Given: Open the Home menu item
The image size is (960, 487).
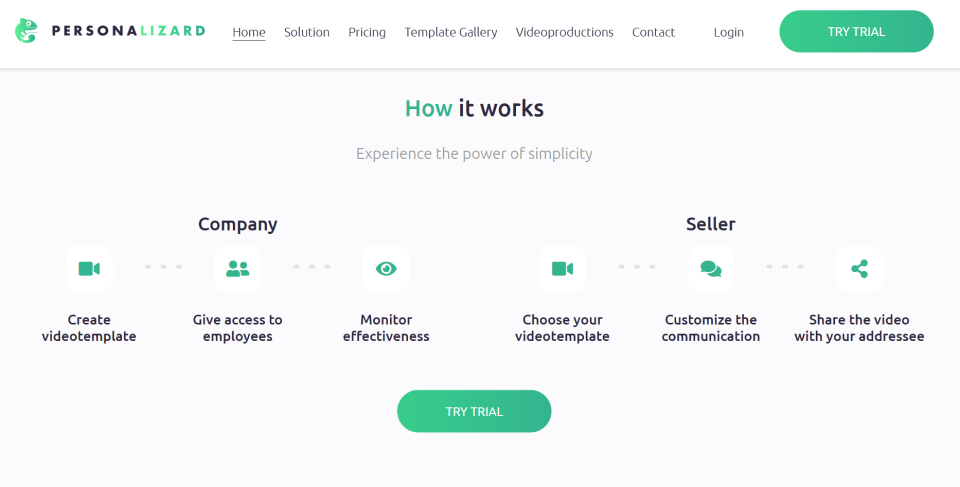Looking at the screenshot, I should point(249,32).
